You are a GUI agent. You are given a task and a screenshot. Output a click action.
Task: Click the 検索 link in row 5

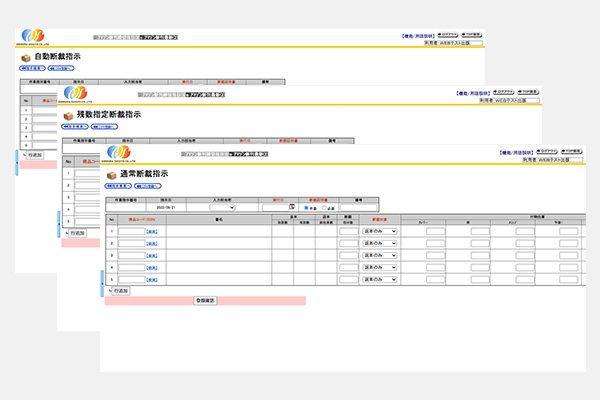152,280
